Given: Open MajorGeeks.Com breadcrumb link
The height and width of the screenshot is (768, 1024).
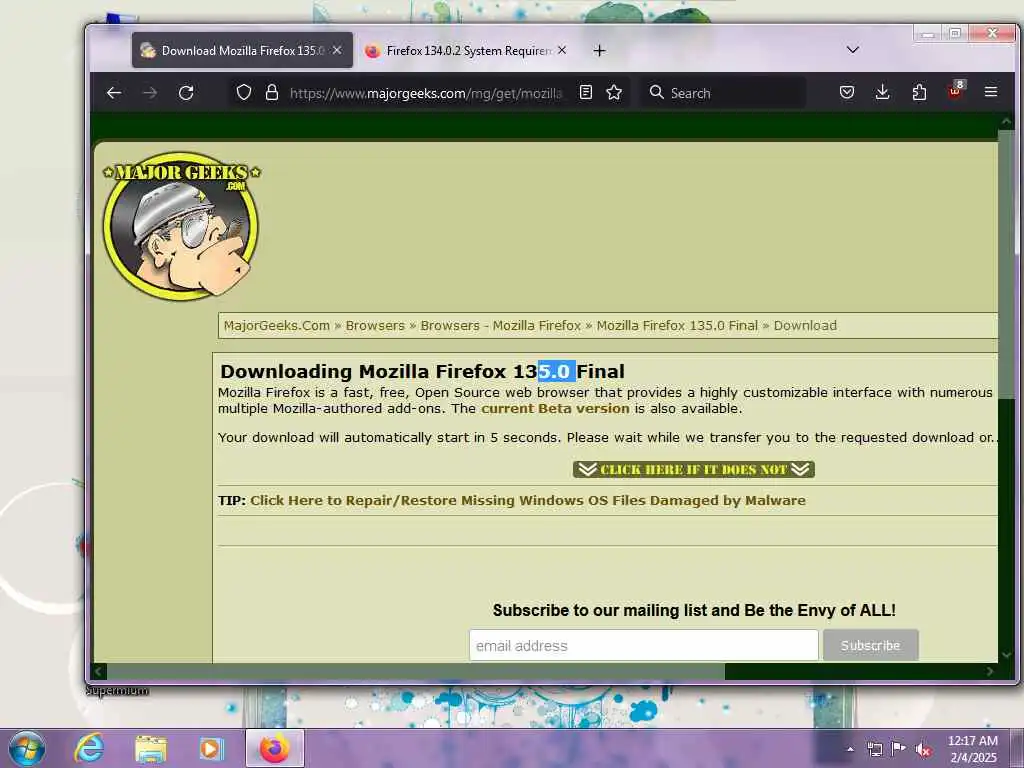Looking at the screenshot, I should pyautogui.click(x=276, y=325).
